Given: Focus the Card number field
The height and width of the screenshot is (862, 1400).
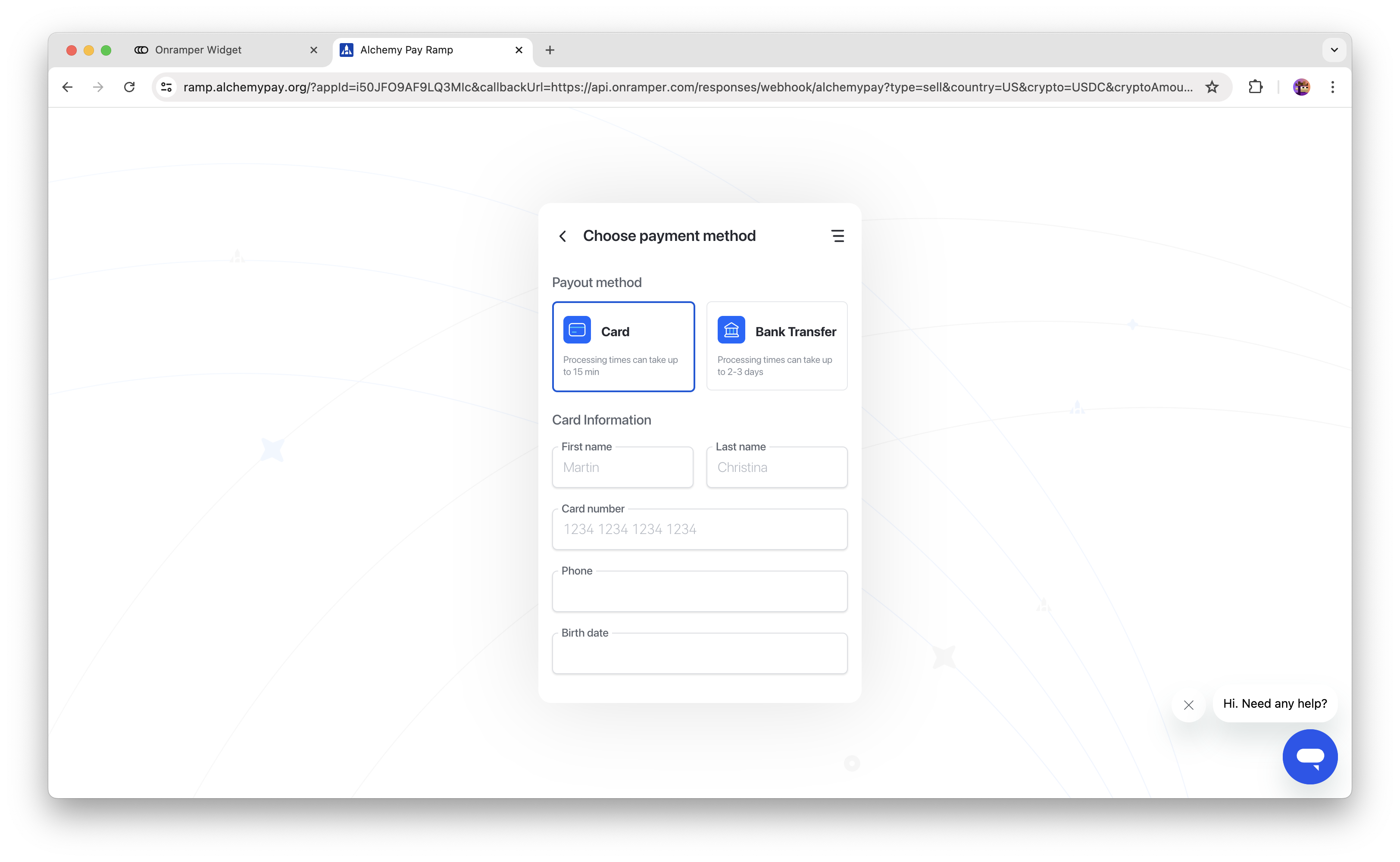Looking at the screenshot, I should click(x=700, y=530).
